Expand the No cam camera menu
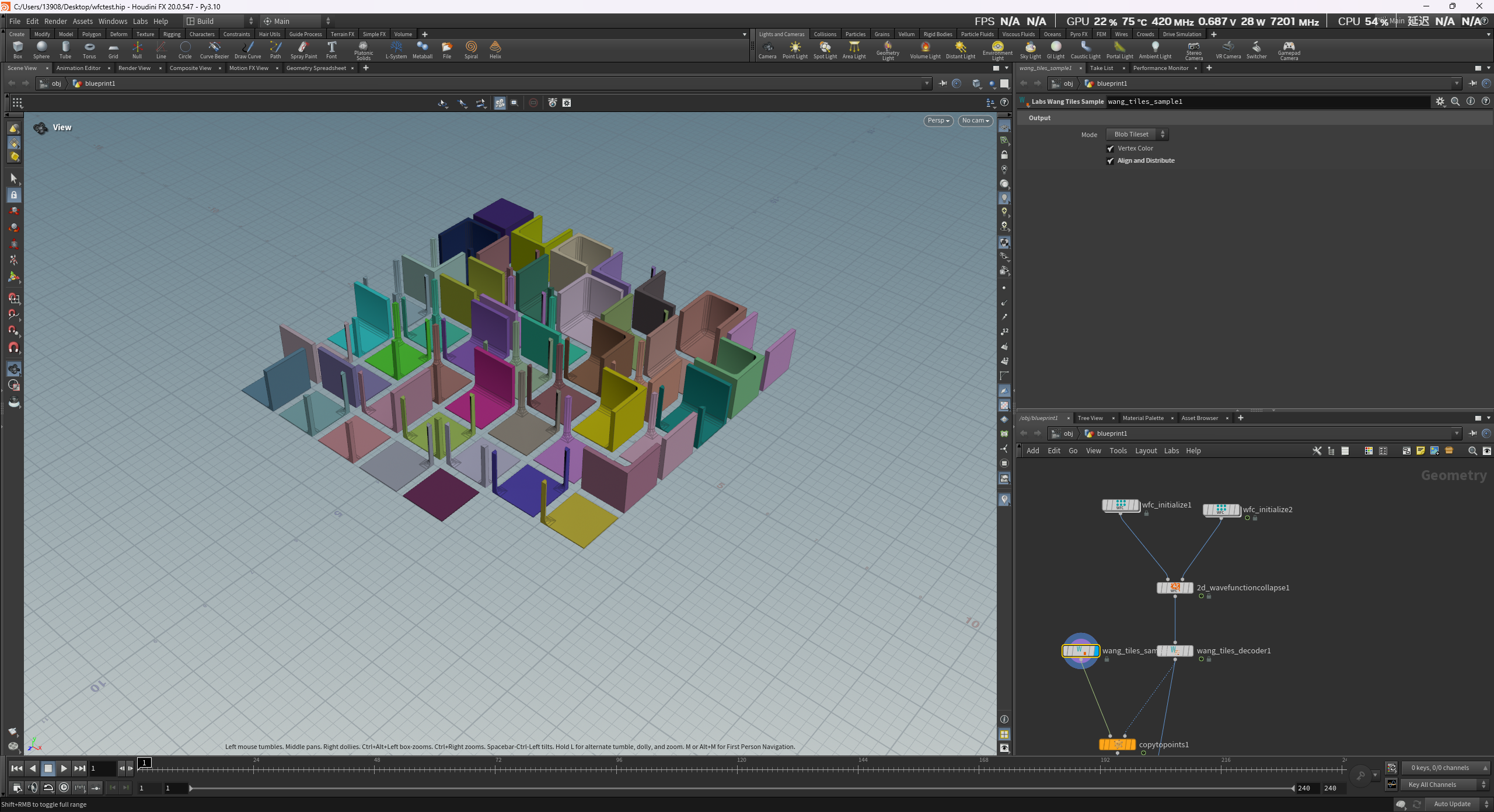 [975, 121]
